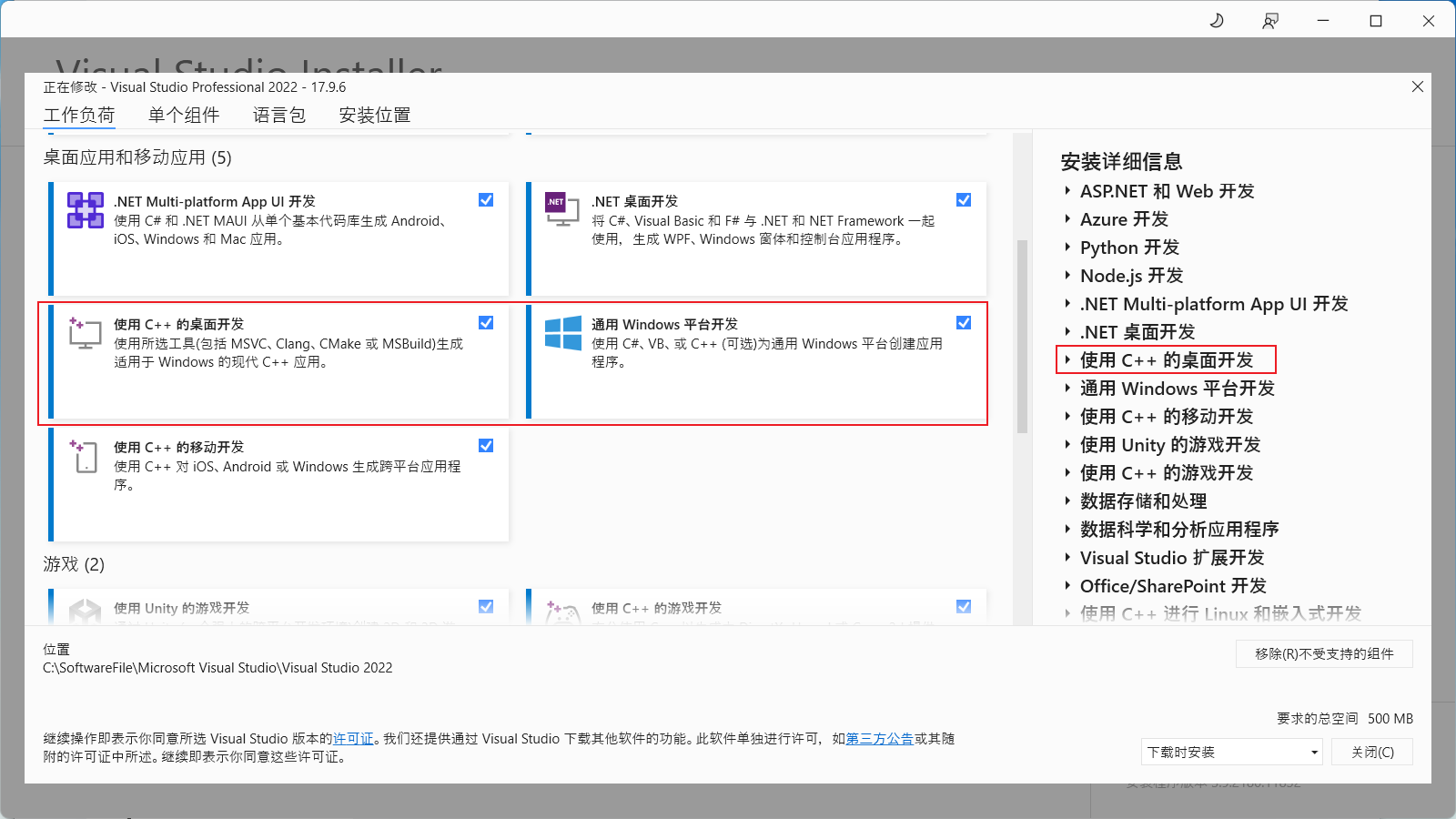Click the 使用 C++ 的移动开发 phone icon
This screenshot has height=819, width=1456.
85,456
